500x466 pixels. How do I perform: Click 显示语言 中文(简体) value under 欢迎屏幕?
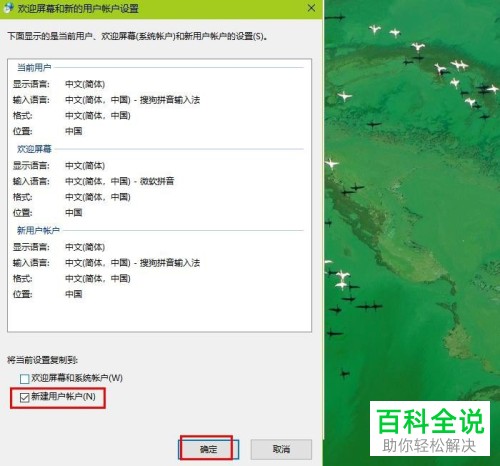[85, 166]
